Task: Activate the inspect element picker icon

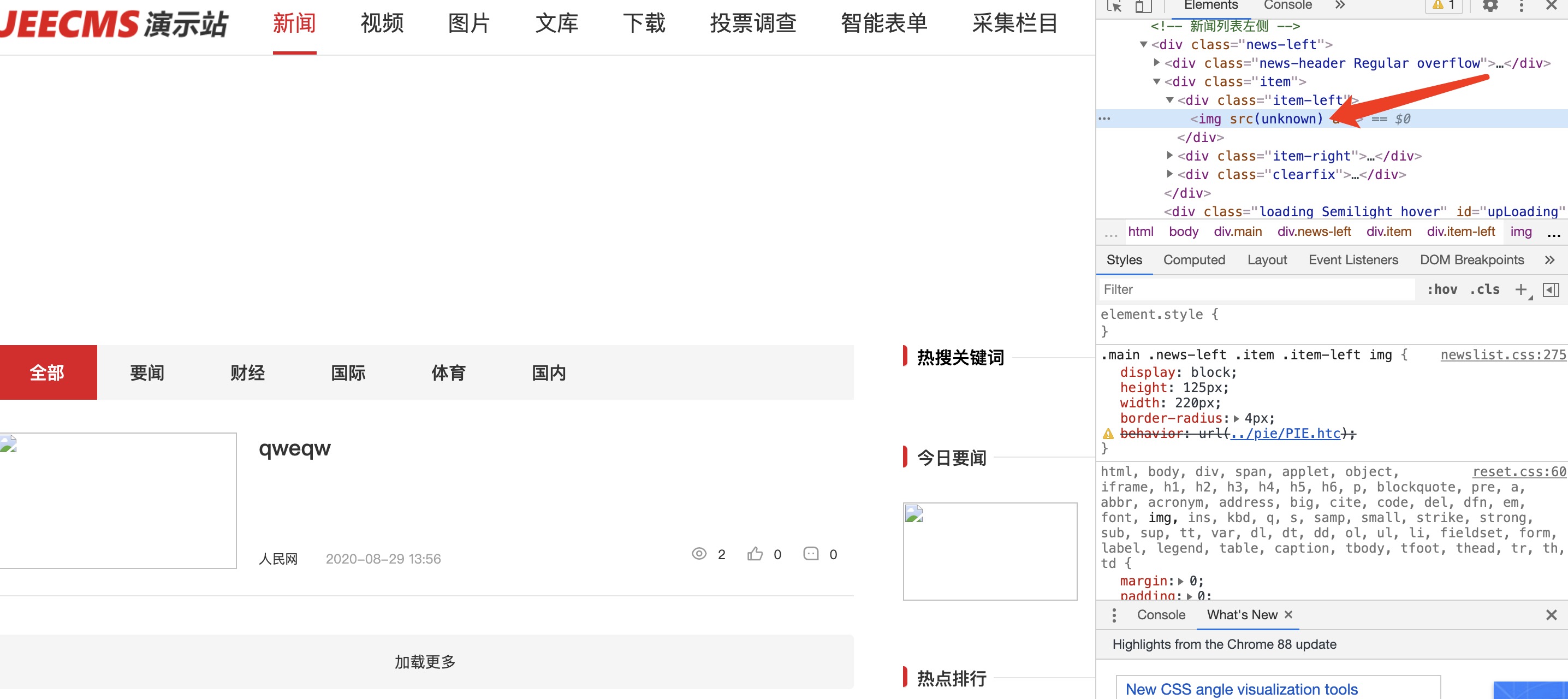Action: click(x=1114, y=6)
